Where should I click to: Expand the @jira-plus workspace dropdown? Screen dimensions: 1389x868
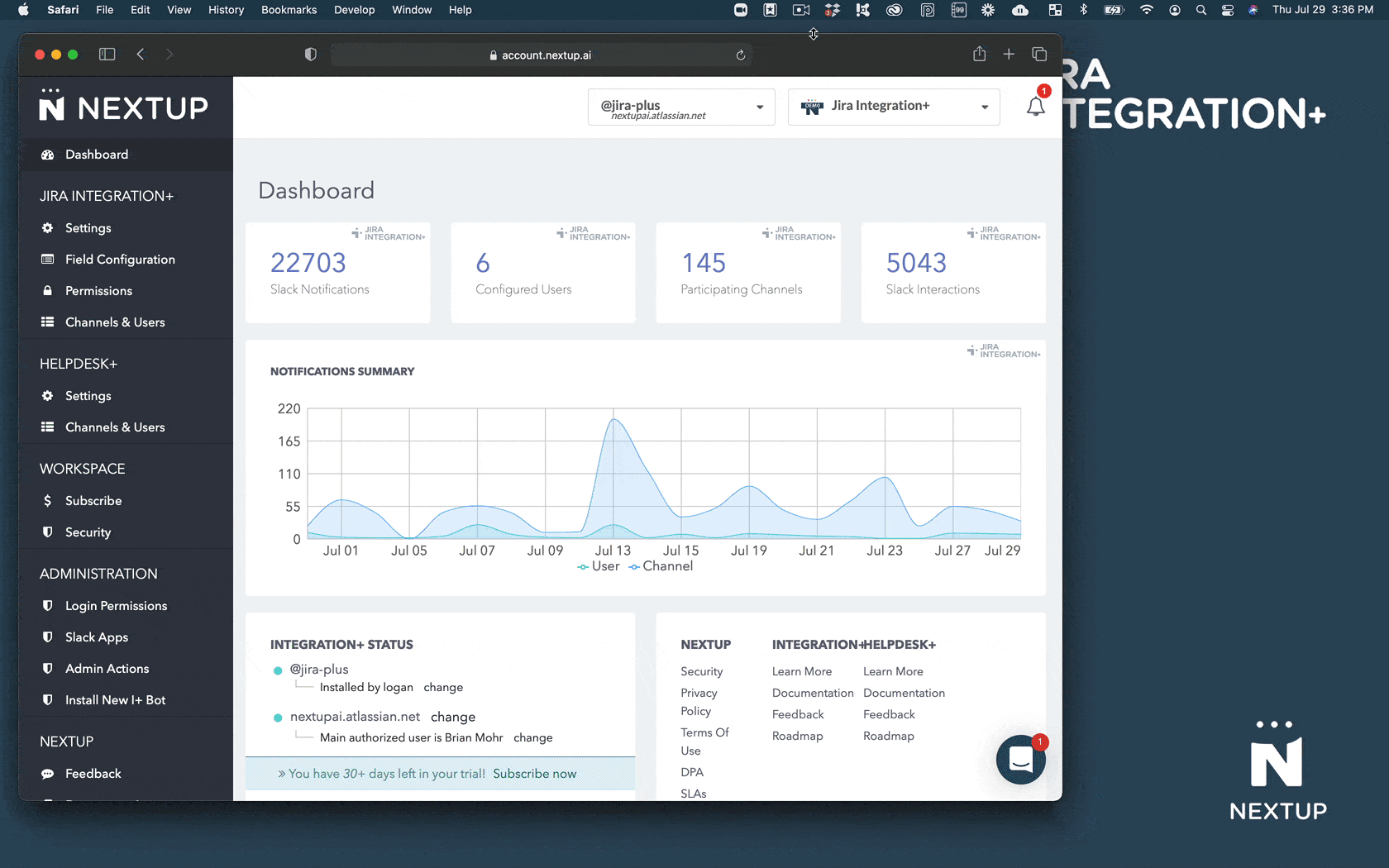click(681, 107)
